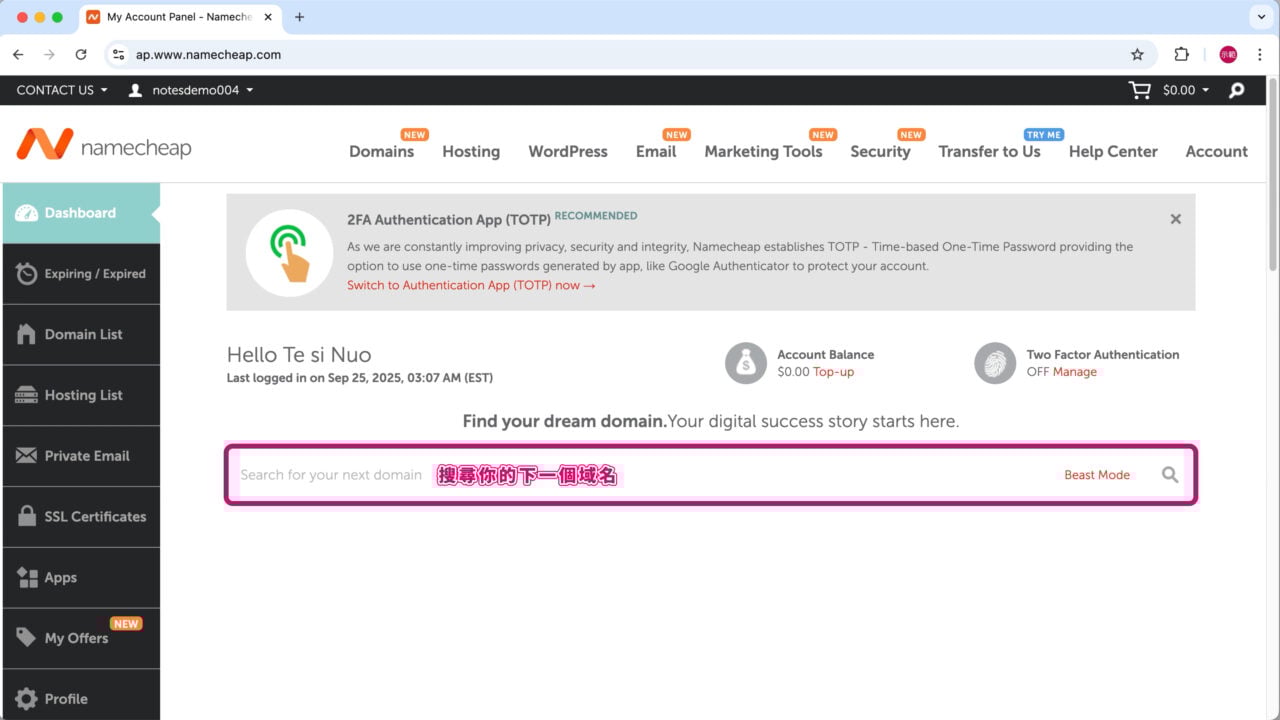Click Manage for Two Factor Authentication
The height and width of the screenshot is (720, 1280).
pyautogui.click(x=1074, y=372)
